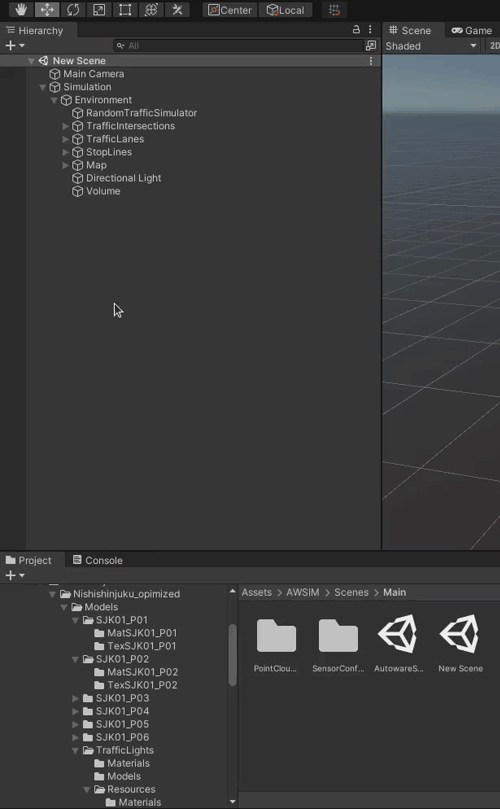Open the Shaded draw mode dropdown
This screenshot has height=809, width=500.
[x=431, y=46]
